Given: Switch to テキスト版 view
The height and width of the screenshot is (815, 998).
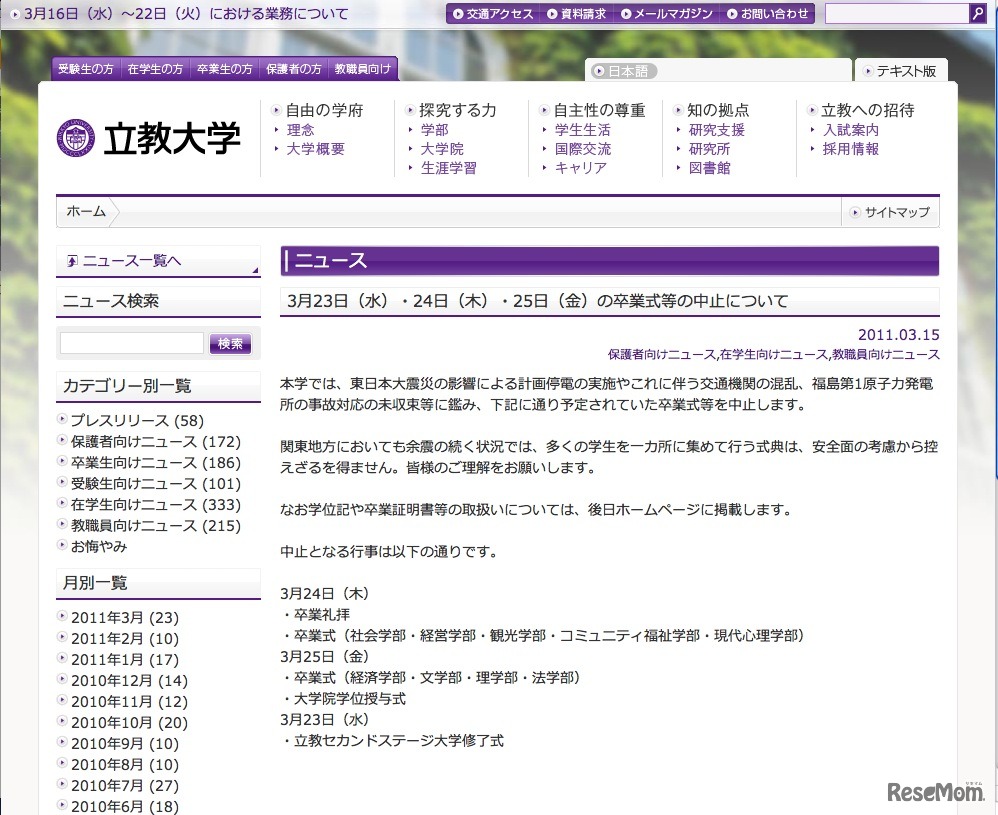Looking at the screenshot, I should click(x=900, y=71).
